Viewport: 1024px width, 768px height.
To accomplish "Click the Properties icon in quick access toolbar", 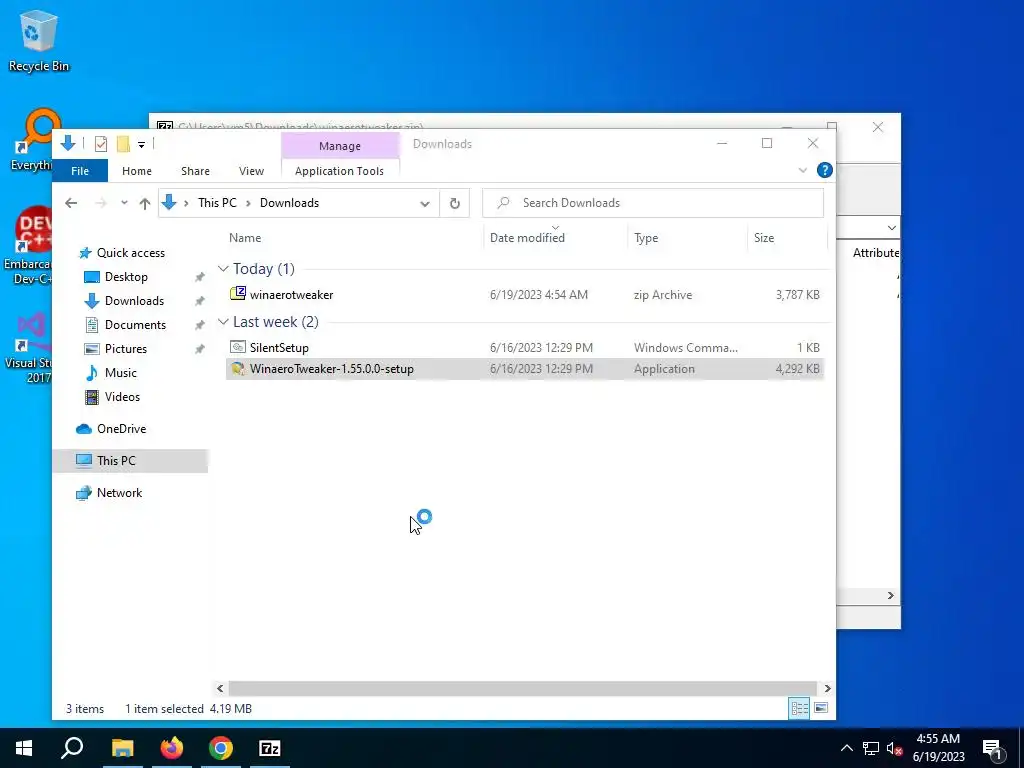I will click(x=101, y=144).
